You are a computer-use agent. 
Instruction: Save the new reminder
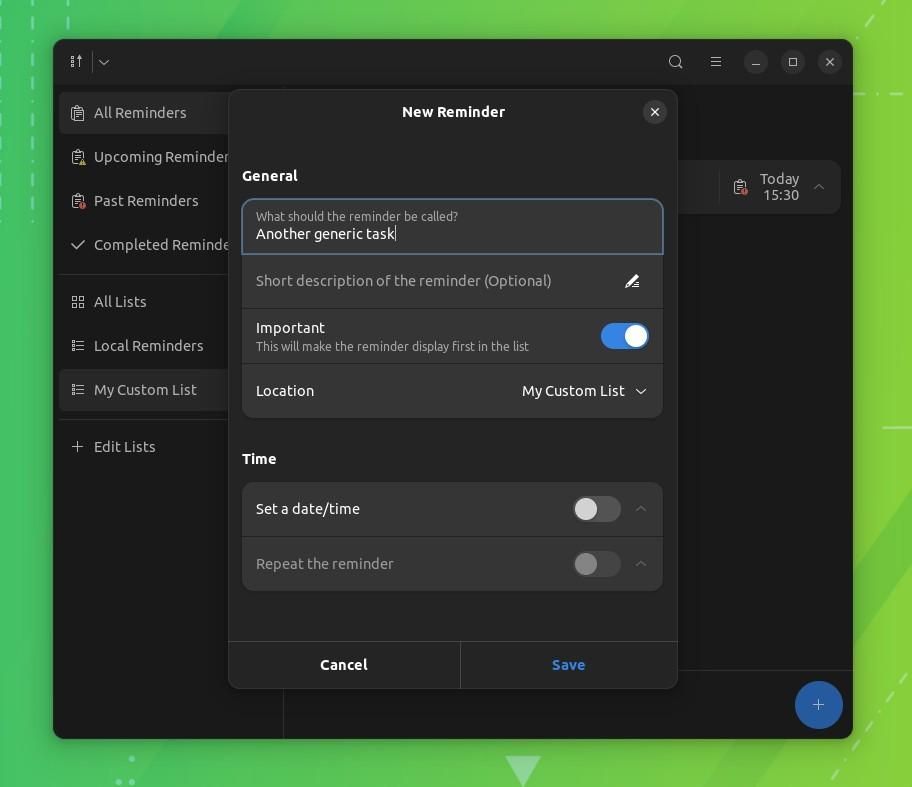tap(568, 664)
